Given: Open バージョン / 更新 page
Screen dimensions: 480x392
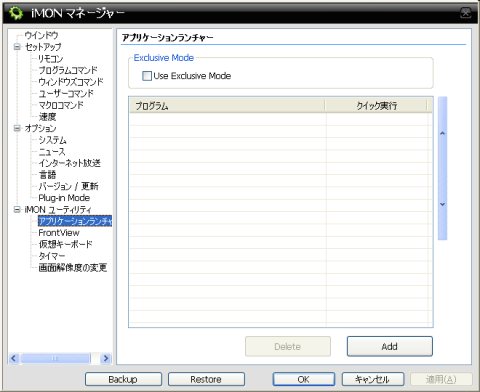Looking at the screenshot, I should (68, 186).
